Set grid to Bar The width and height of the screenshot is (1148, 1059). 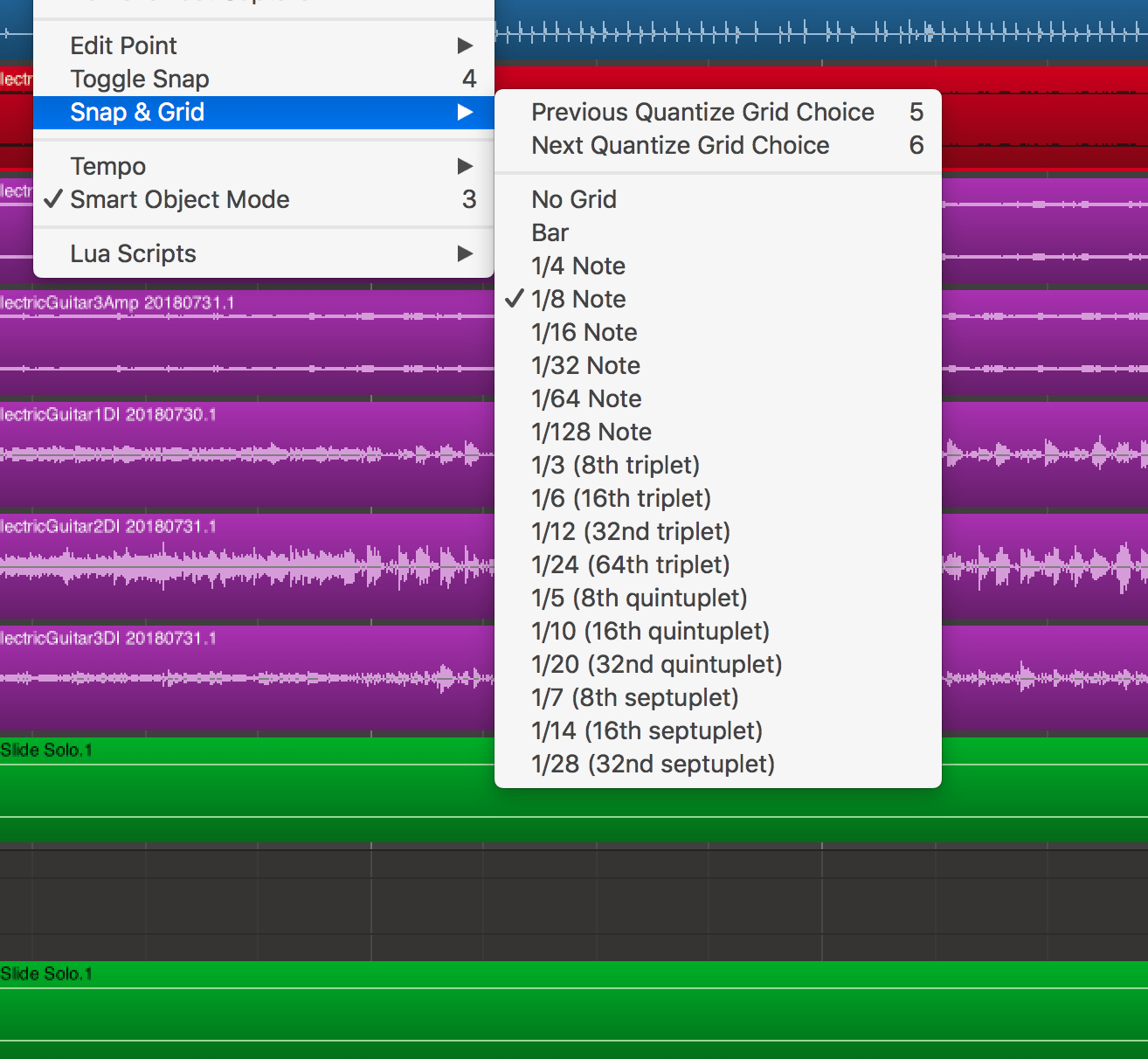[x=550, y=232]
